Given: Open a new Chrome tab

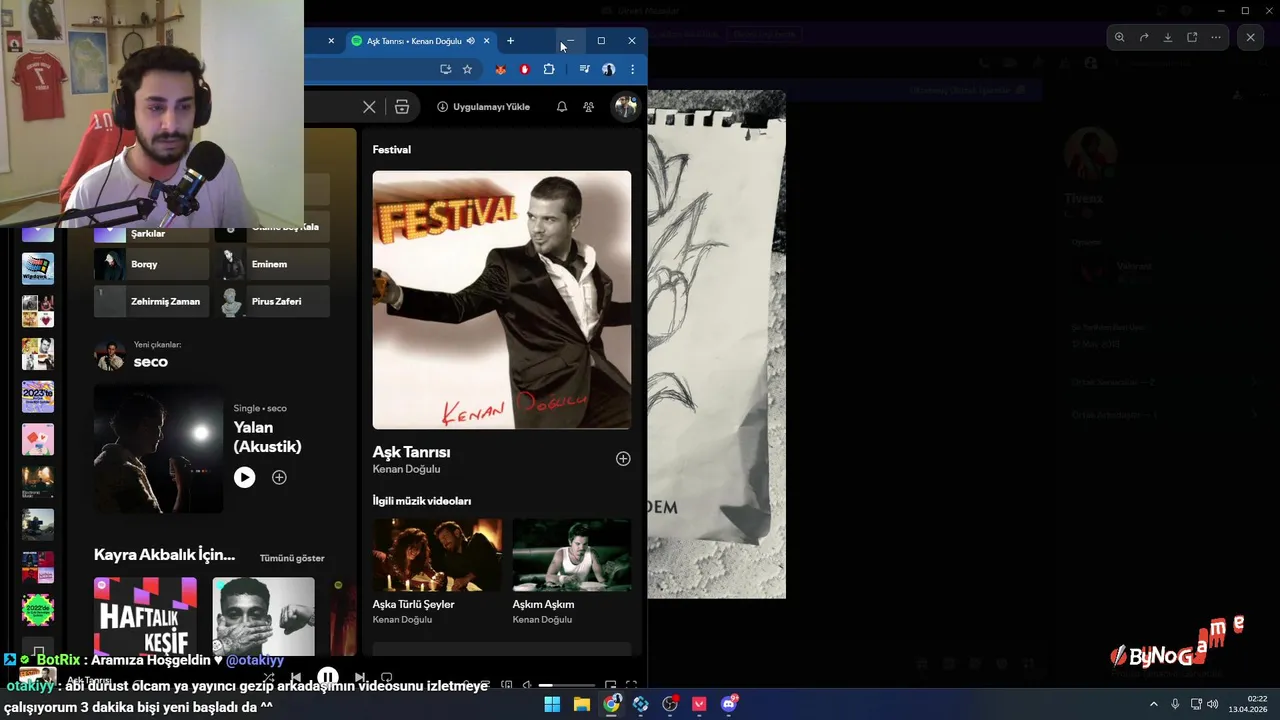Looking at the screenshot, I should [x=510, y=41].
